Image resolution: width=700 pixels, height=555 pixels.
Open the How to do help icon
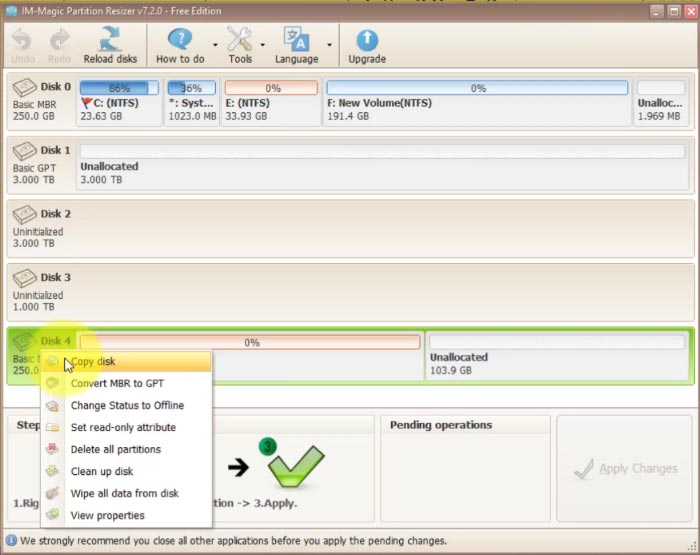(180, 39)
